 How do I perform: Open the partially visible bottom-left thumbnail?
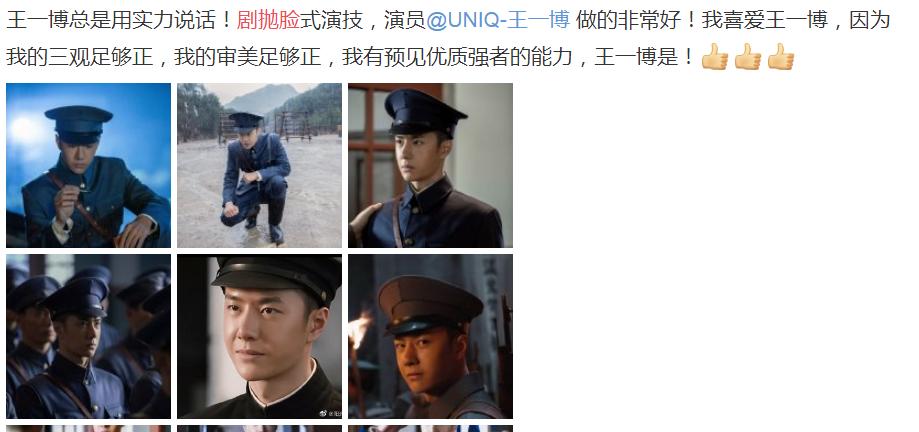(x=89, y=428)
